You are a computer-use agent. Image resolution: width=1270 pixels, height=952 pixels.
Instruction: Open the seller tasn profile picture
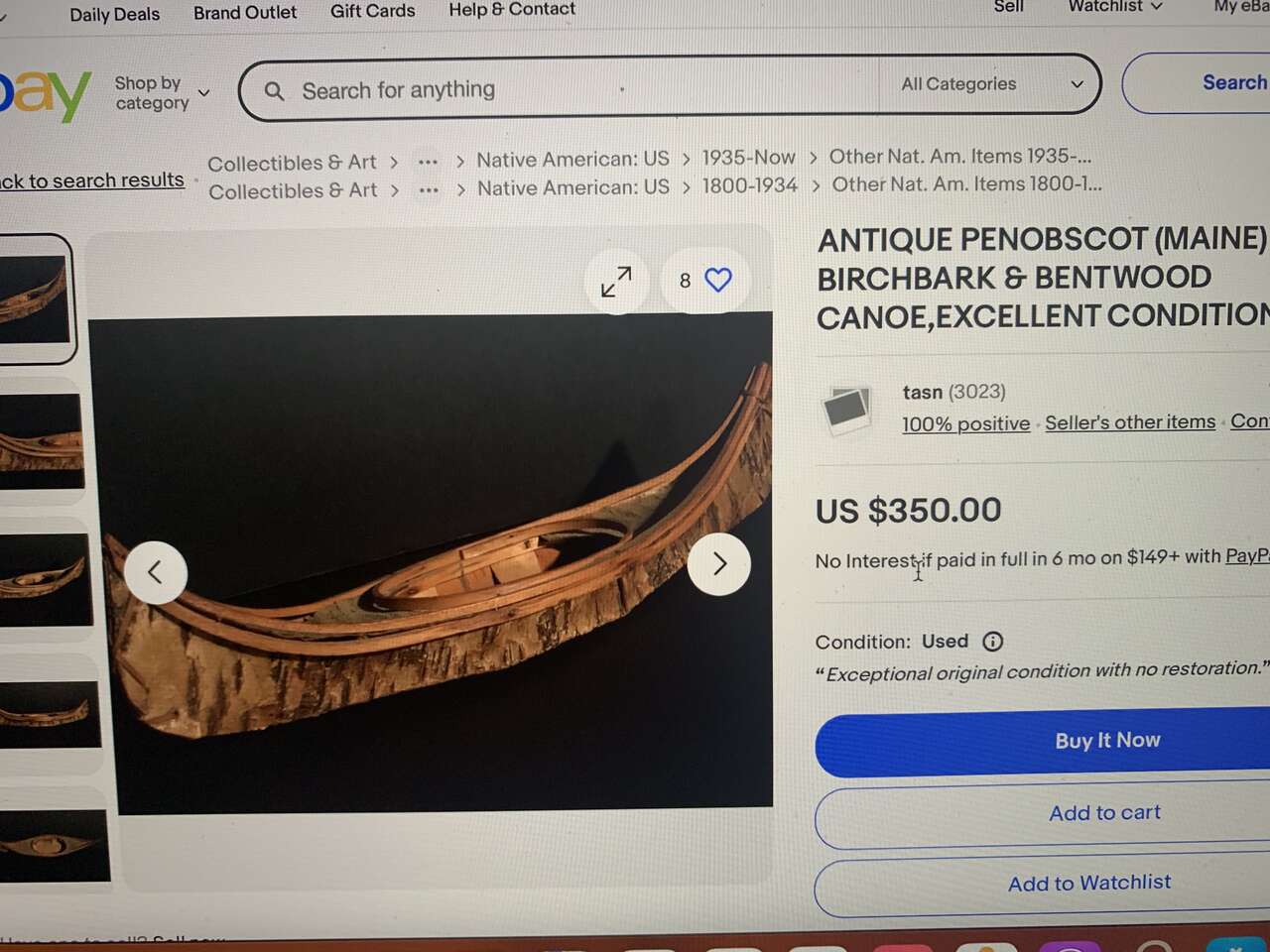846,408
